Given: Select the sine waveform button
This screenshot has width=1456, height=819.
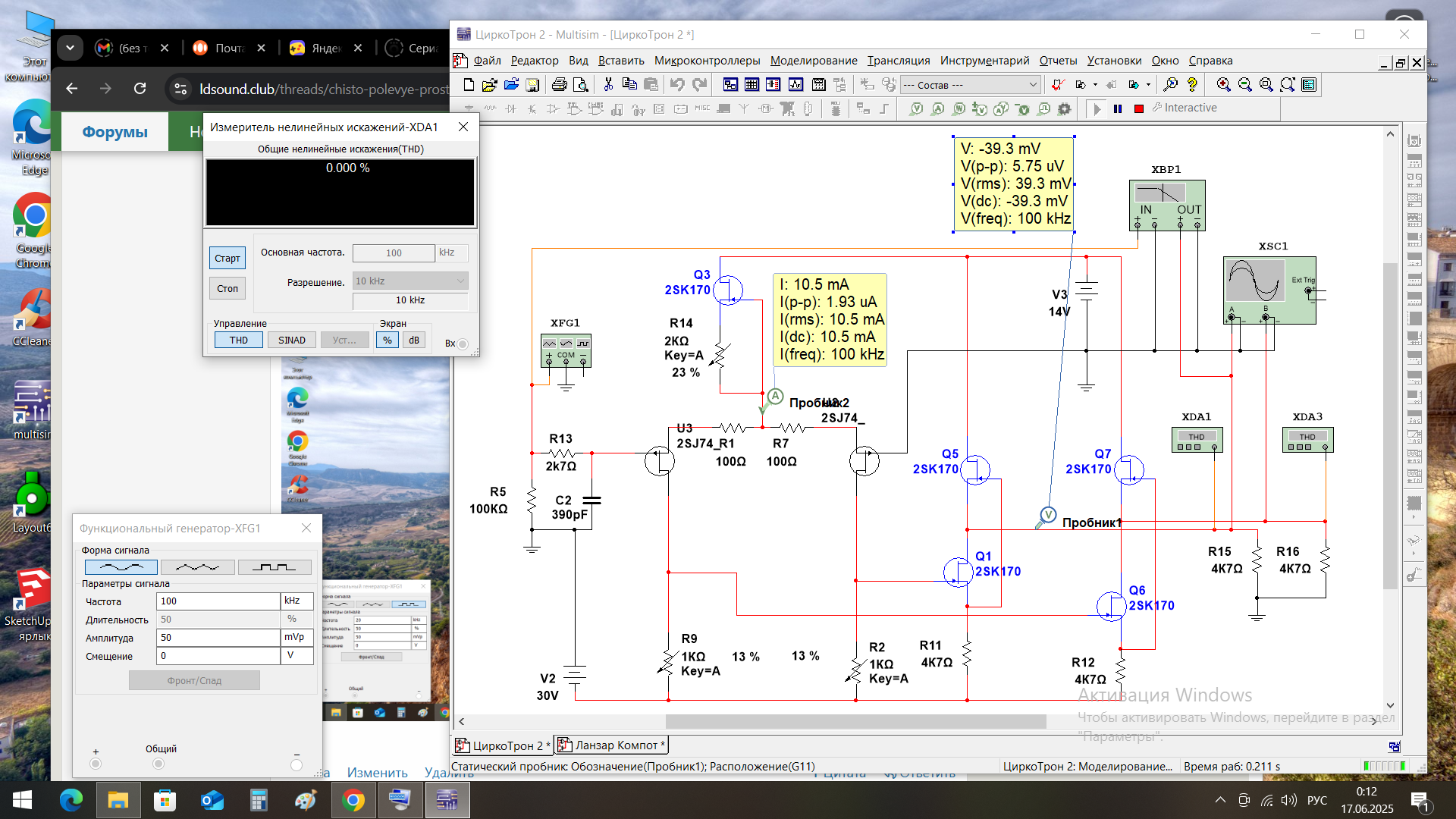Looking at the screenshot, I should click(121, 566).
